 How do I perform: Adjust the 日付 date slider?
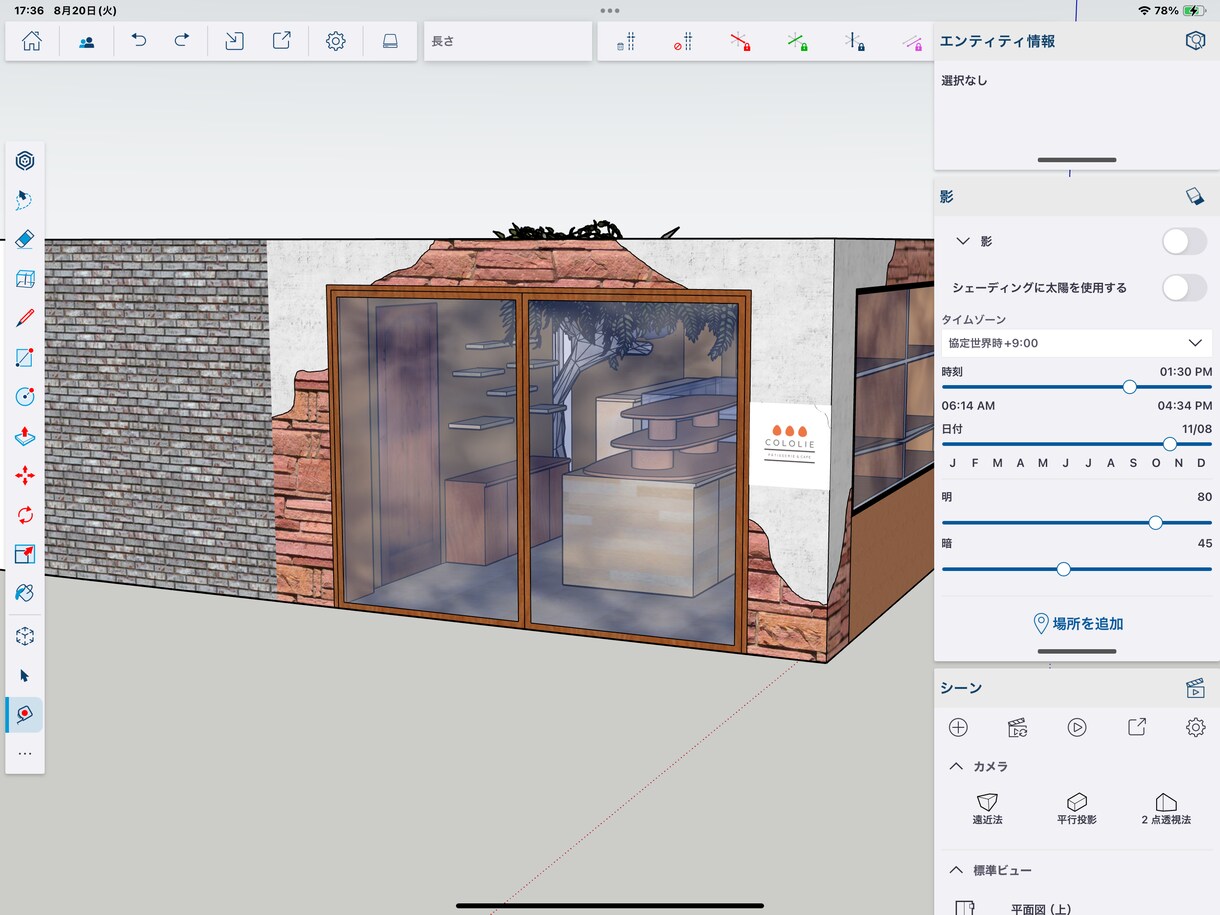(x=1169, y=444)
